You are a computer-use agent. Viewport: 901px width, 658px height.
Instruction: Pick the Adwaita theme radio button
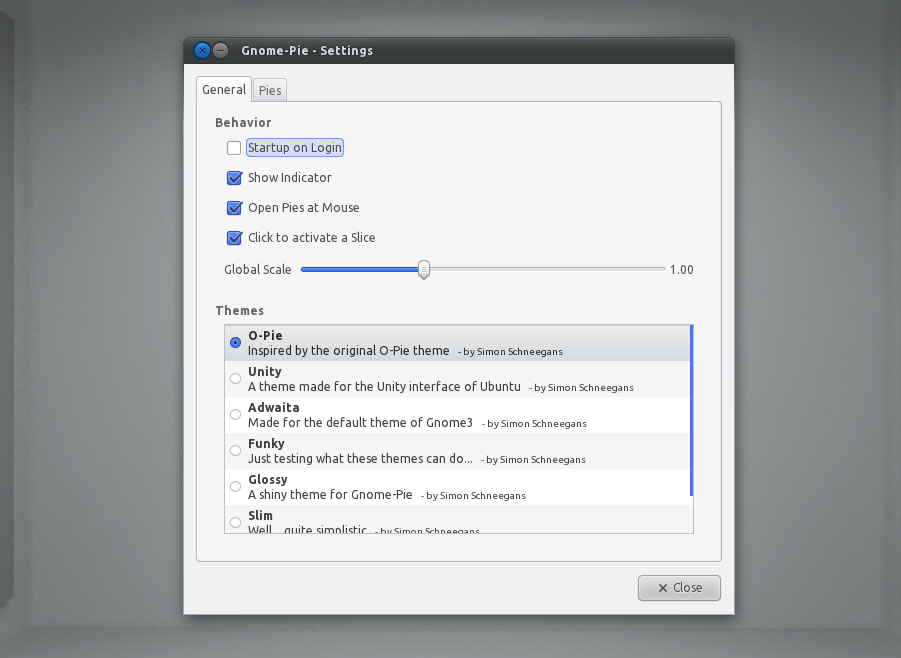236,414
